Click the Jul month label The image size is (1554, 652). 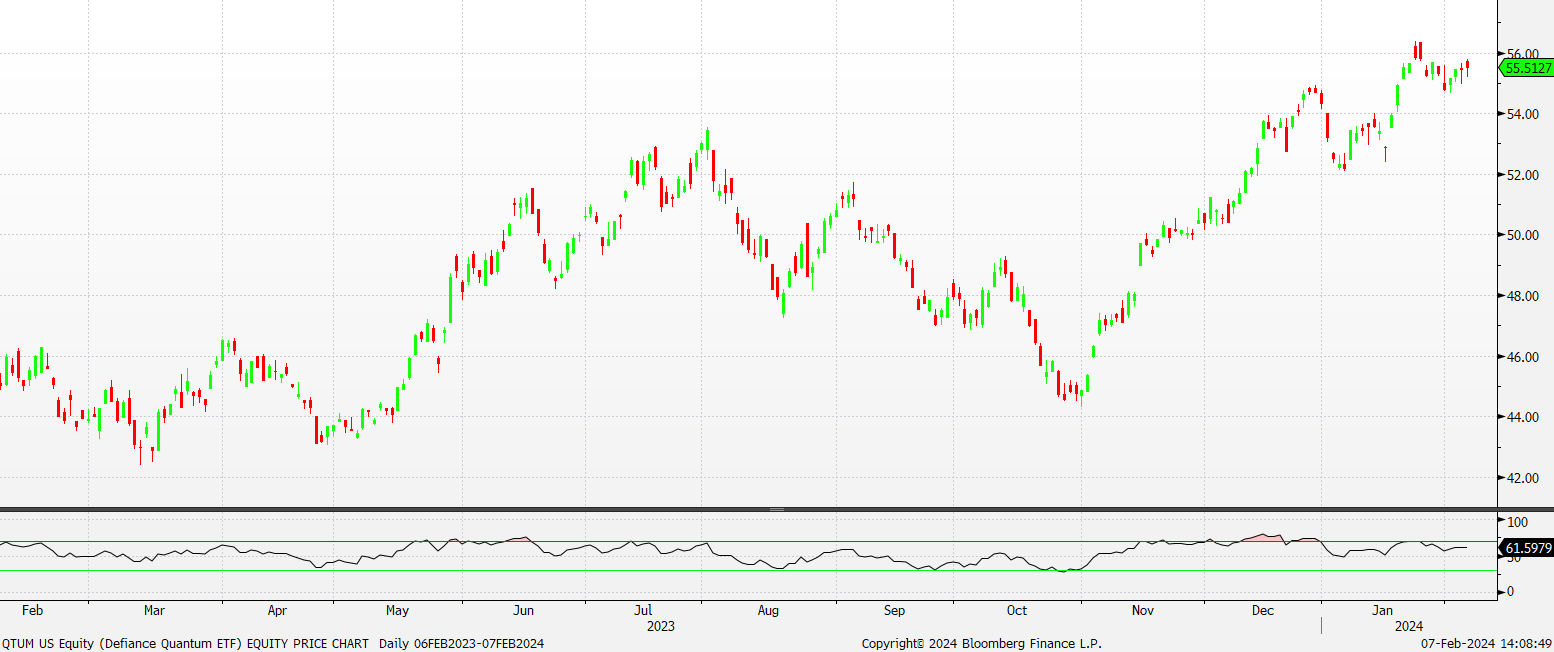(x=643, y=610)
